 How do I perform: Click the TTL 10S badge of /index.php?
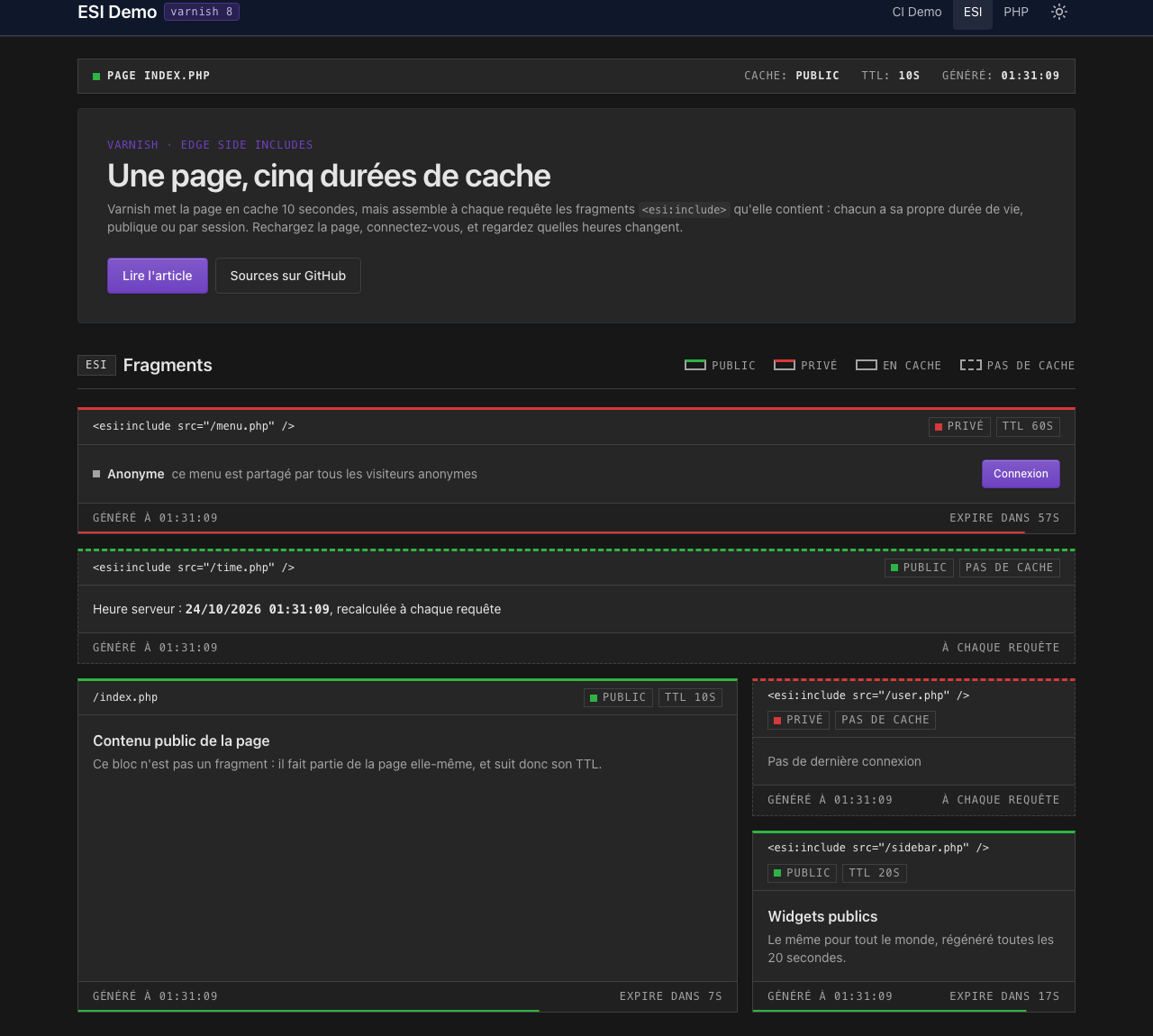pyautogui.click(x=691, y=697)
